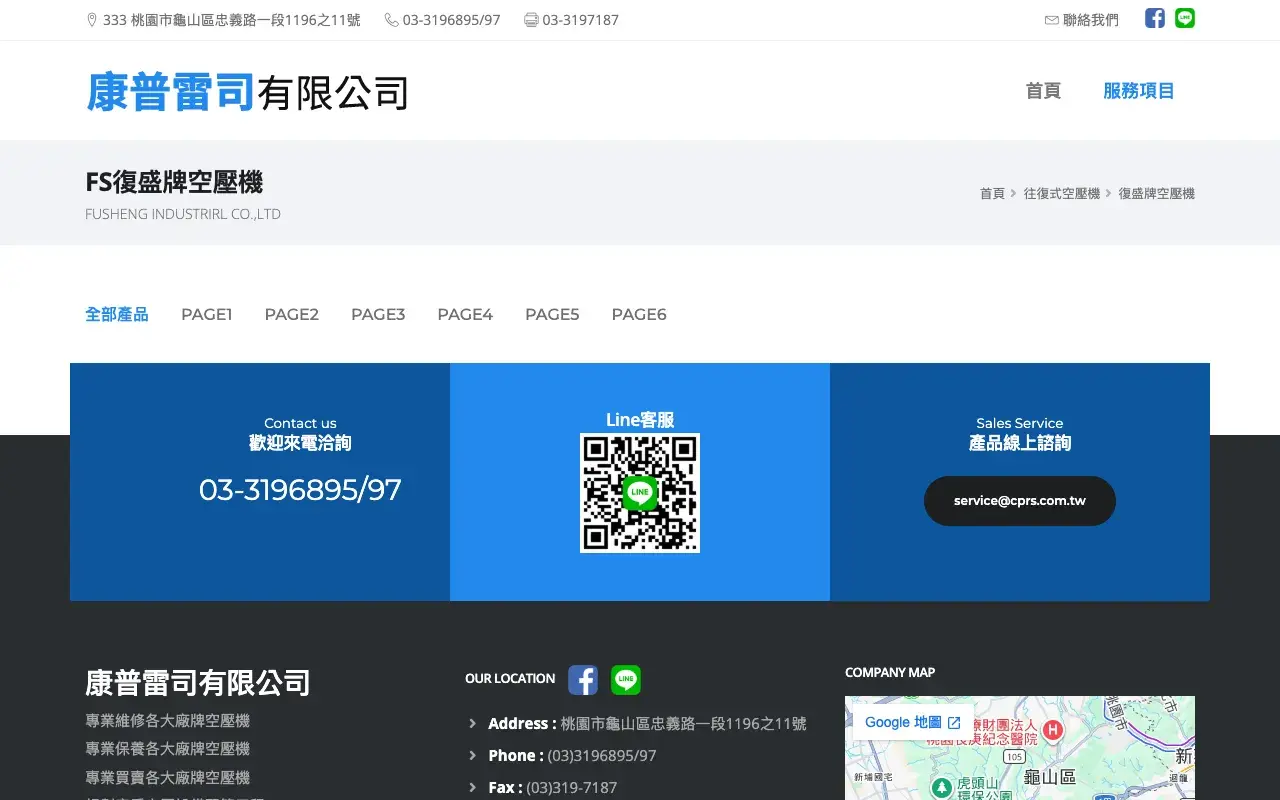This screenshot has height=800, width=1280.
Task: Click the 03-3196895/97 number in blue contact panel
Action: click(x=300, y=490)
